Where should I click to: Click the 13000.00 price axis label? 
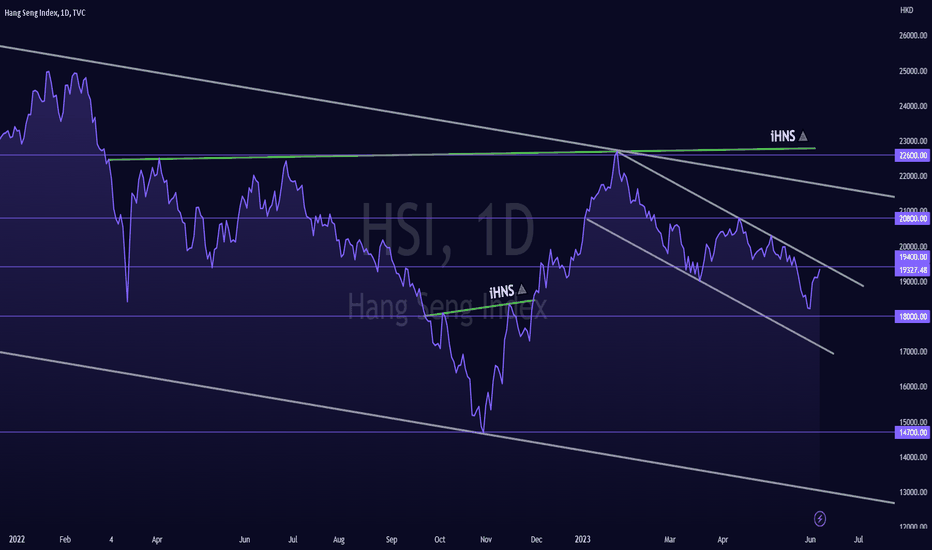(x=913, y=492)
